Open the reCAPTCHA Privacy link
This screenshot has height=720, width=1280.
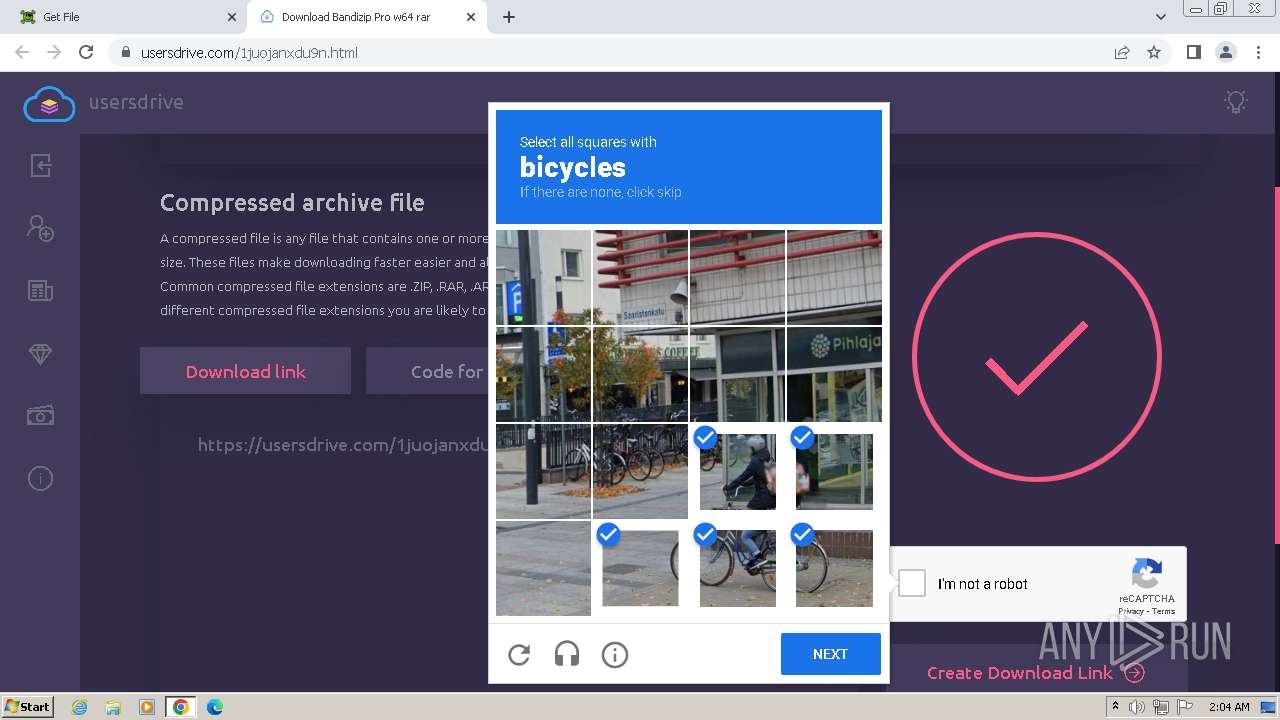[1131, 611]
